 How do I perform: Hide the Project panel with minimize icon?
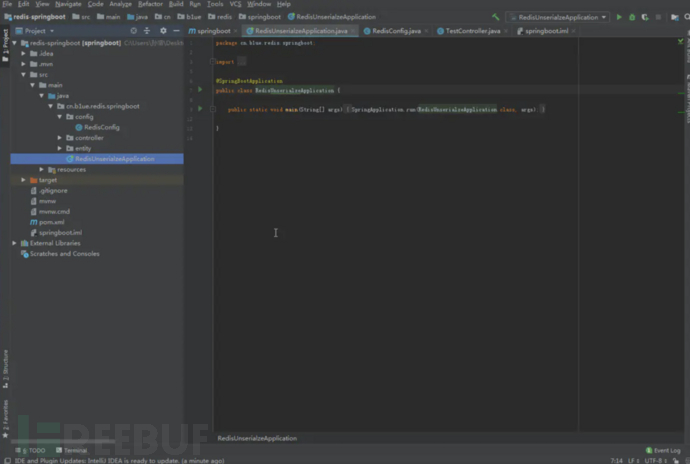coord(175,31)
